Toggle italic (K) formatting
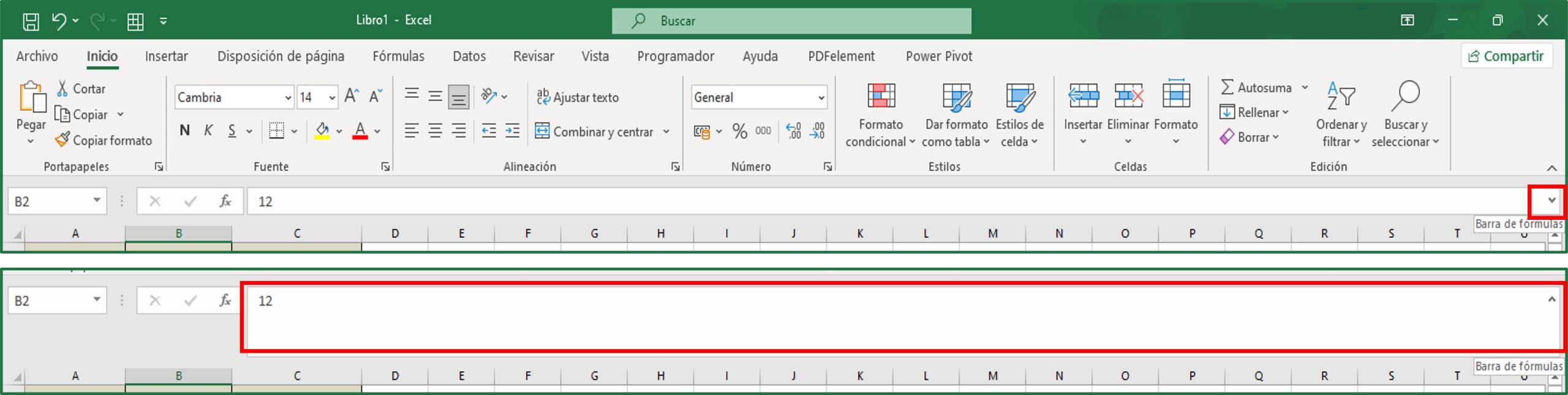Viewport: 1568px width, 395px height. tap(208, 130)
